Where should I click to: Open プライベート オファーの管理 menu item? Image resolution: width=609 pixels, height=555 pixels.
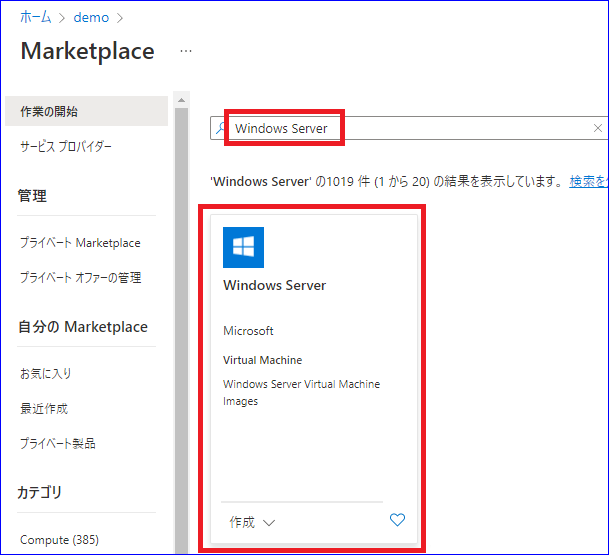point(81,278)
